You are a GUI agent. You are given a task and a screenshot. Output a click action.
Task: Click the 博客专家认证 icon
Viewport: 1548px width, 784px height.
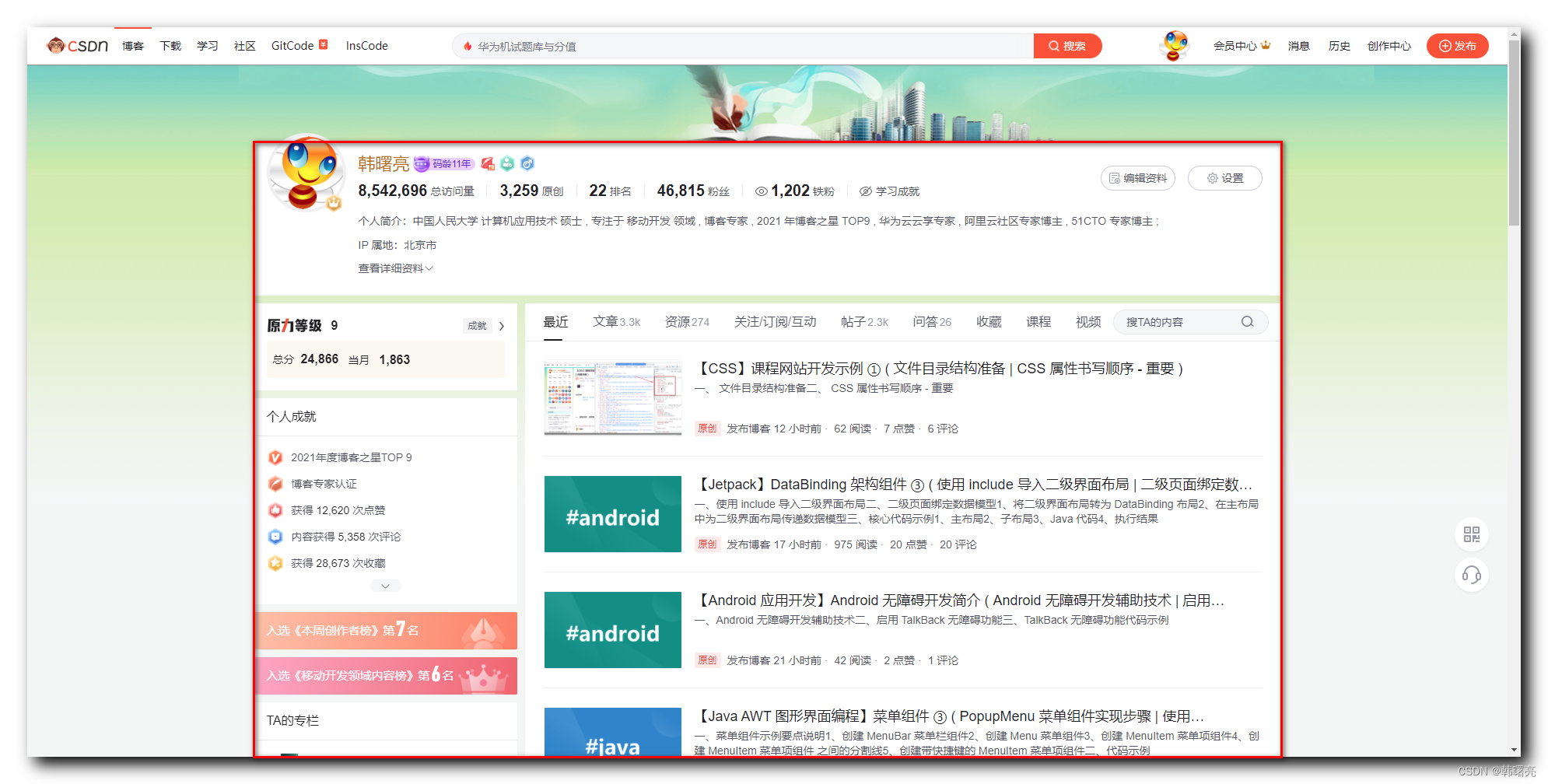275,484
